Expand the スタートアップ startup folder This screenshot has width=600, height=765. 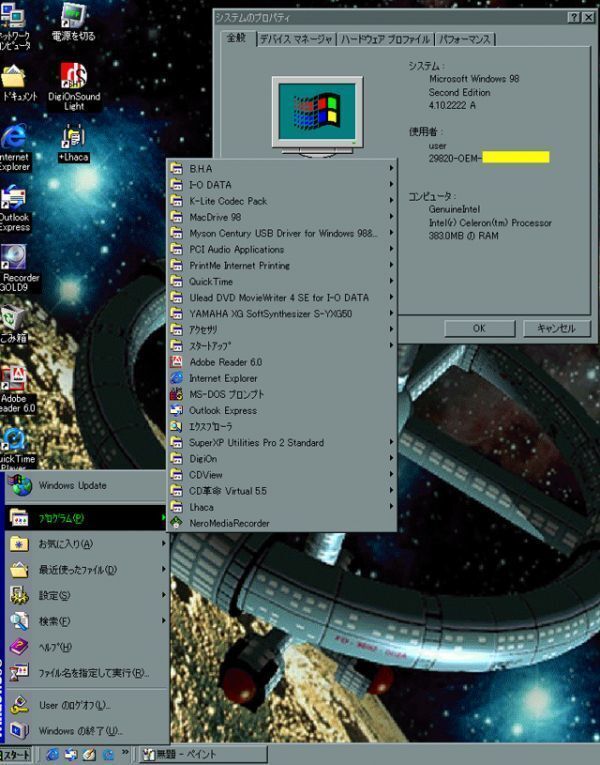pos(282,345)
